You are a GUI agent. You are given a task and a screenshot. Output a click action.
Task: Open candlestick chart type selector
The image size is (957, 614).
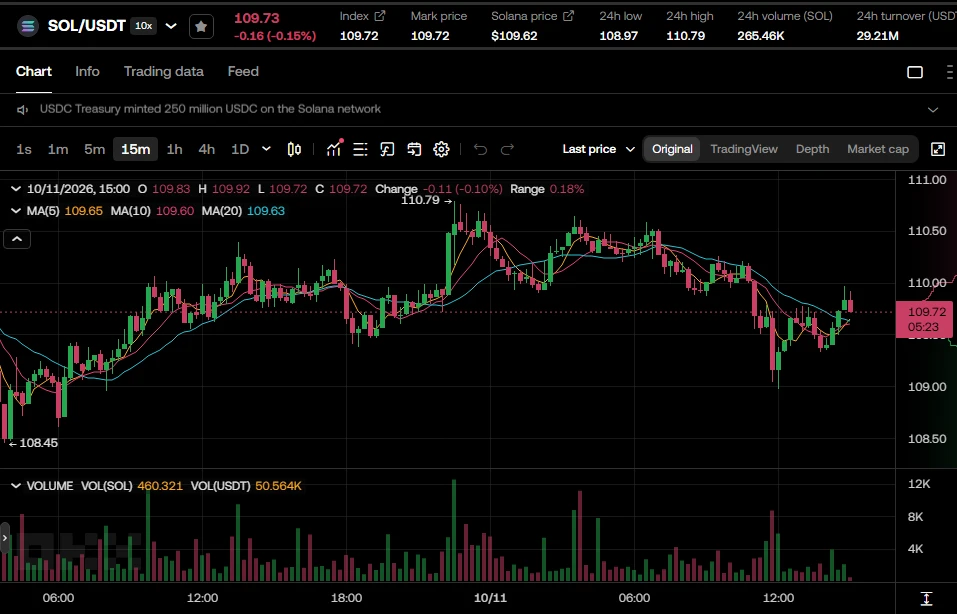(294, 149)
